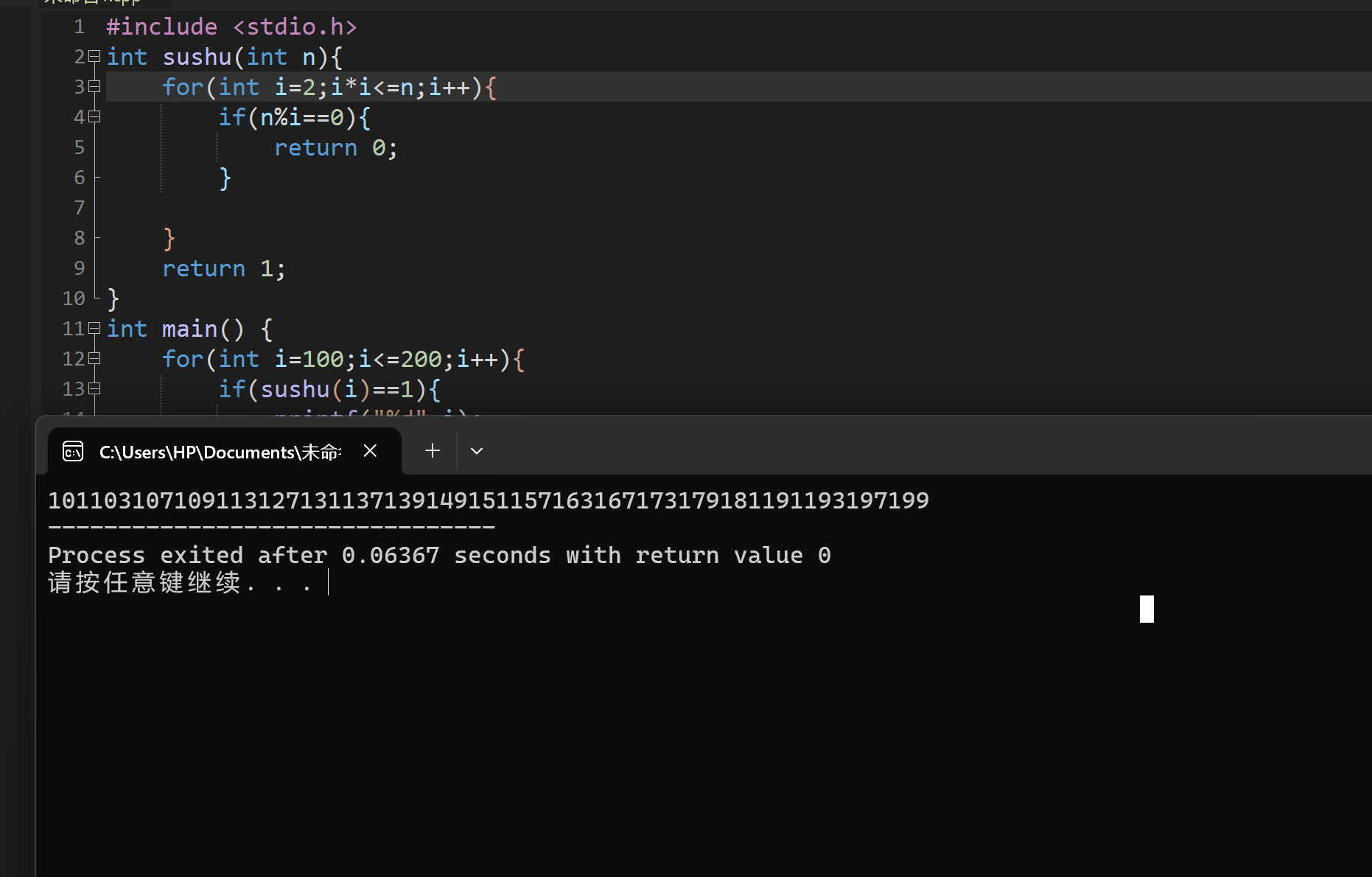
Task: Click the 'if(n%i==0){' code line
Action: pyautogui.click(x=295, y=117)
